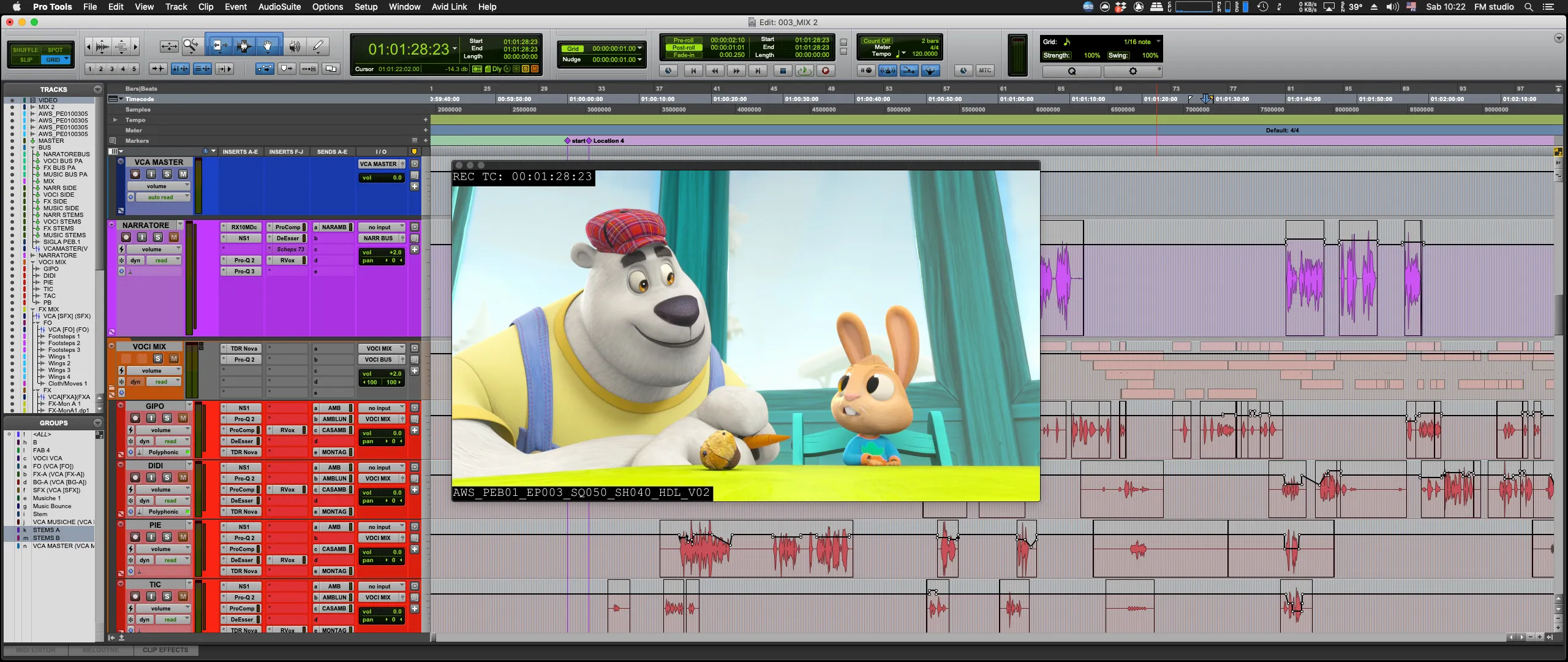Image resolution: width=1568 pixels, height=662 pixels.
Task: Select SLIP edit mode
Action: click(x=26, y=60)
